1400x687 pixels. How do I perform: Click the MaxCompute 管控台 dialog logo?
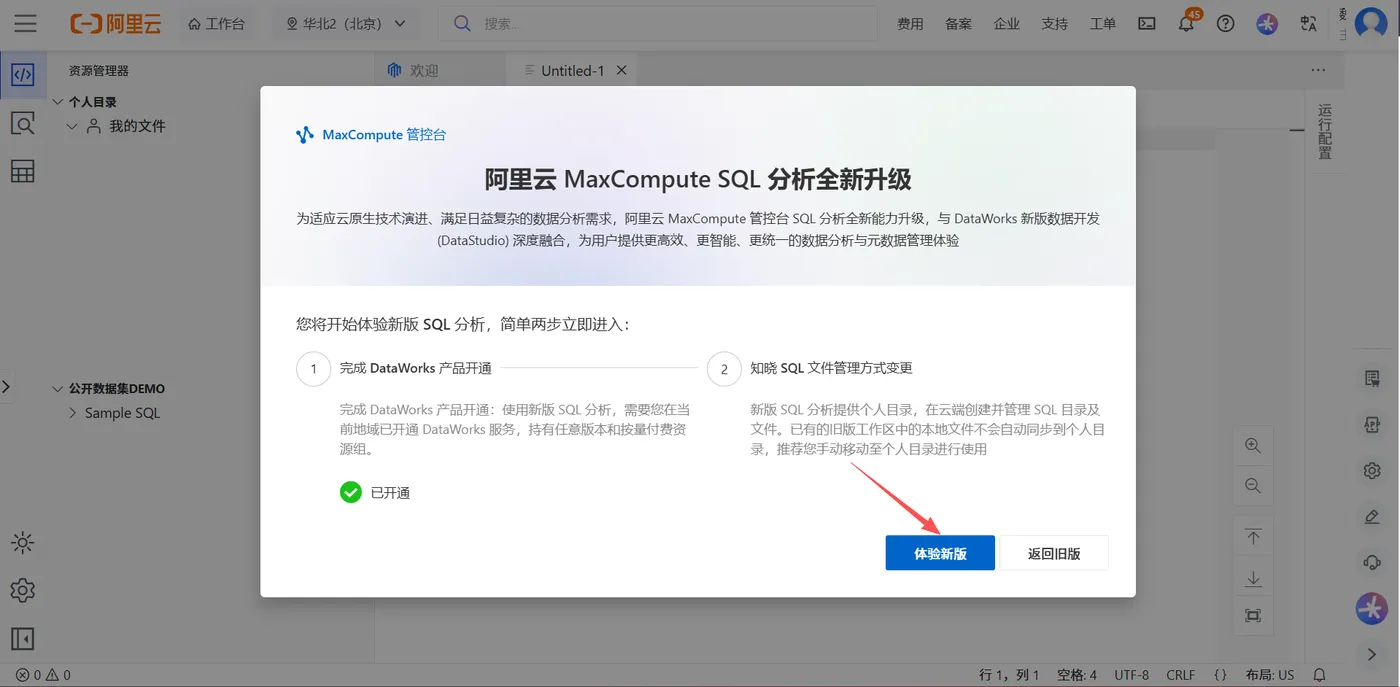point(371,134)
